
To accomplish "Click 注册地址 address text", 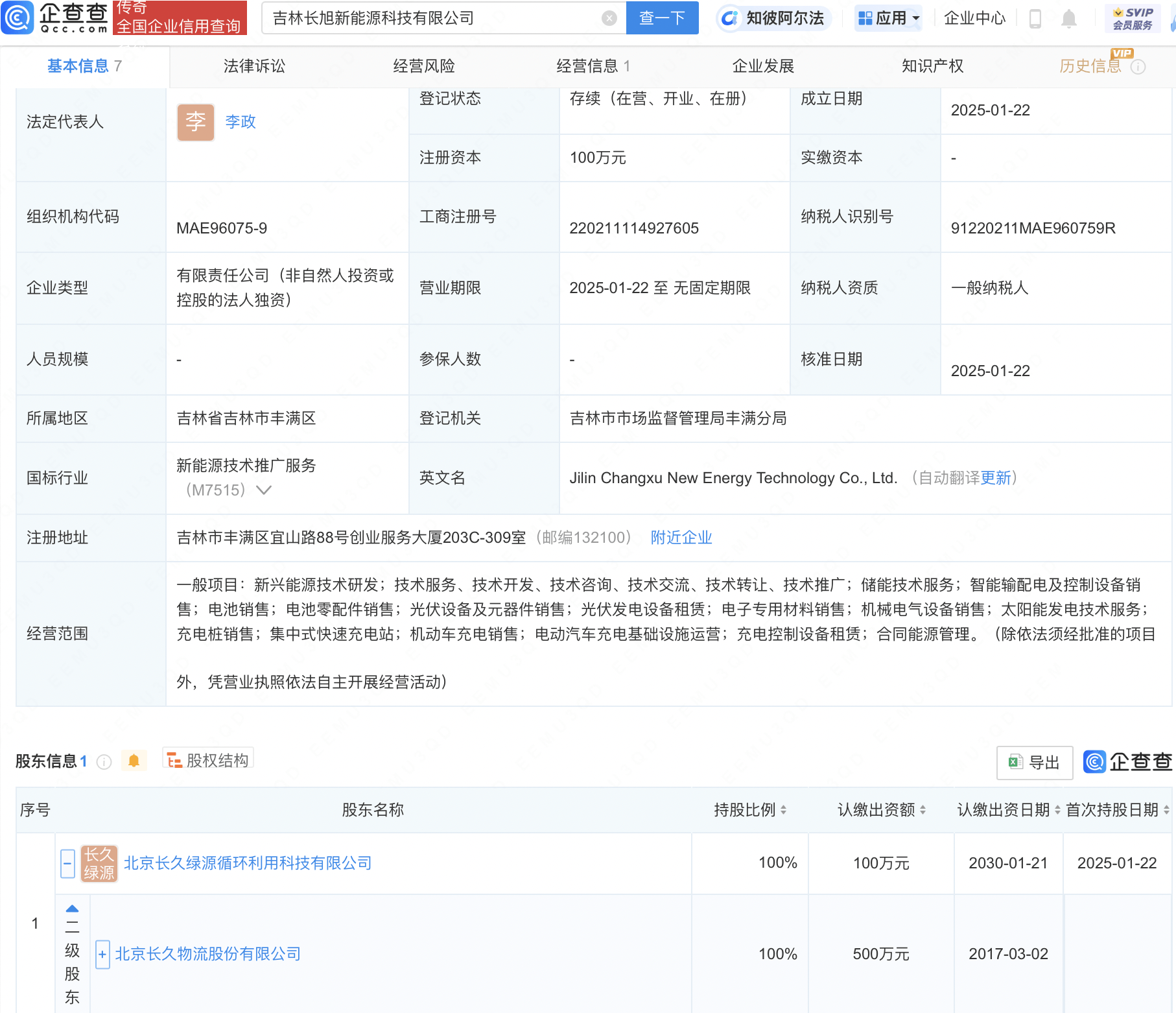I will pyautogui.click(x=351, y=538).
